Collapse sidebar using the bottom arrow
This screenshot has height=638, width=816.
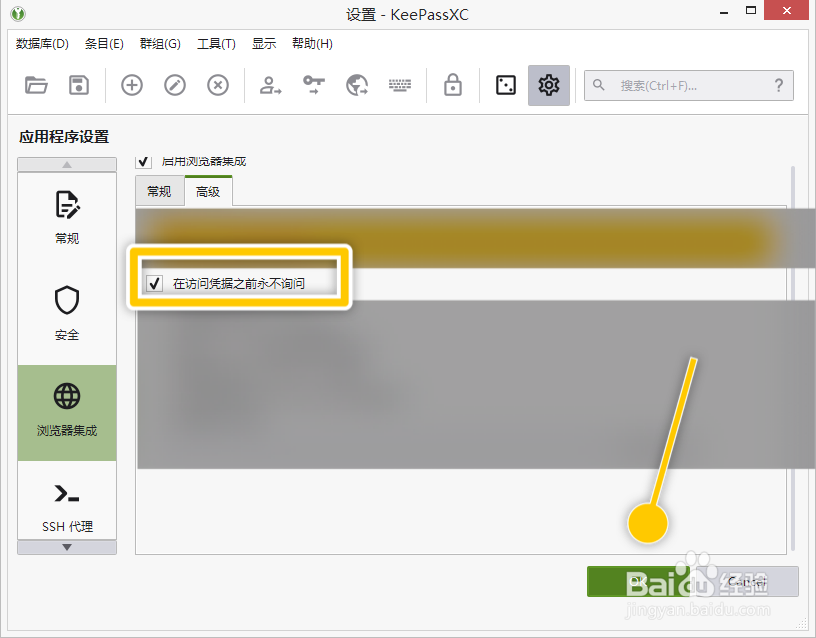pyautogui.click(x=67, y=546)
